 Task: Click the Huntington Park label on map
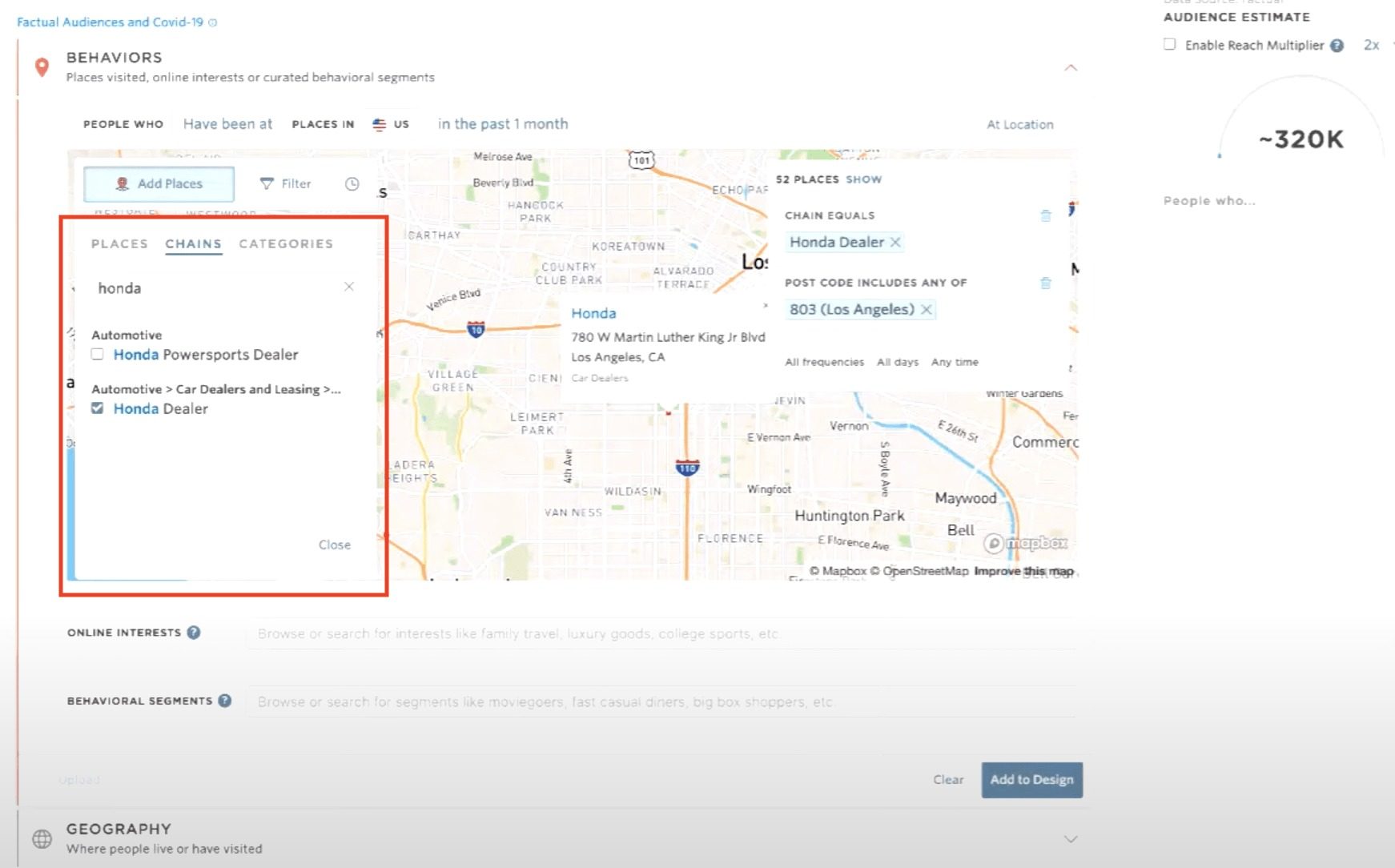pyautogui.click(x=849, y=516)
